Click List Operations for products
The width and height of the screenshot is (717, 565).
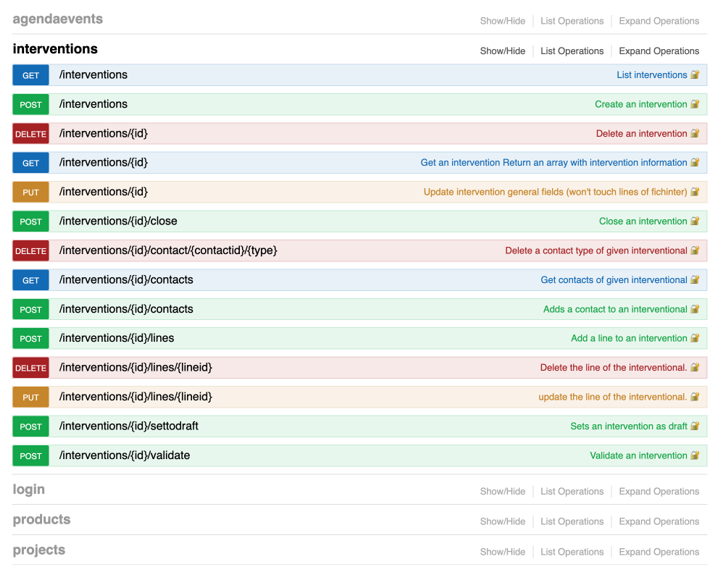(x=572, y=522)
